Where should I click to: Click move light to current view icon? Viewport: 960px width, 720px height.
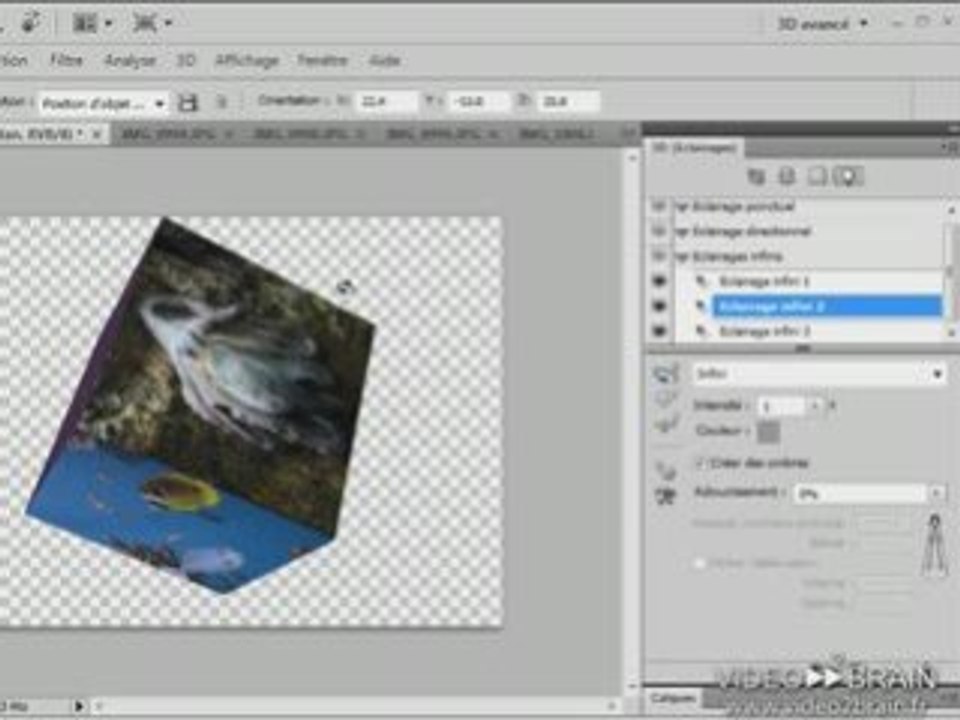[666, 496]
